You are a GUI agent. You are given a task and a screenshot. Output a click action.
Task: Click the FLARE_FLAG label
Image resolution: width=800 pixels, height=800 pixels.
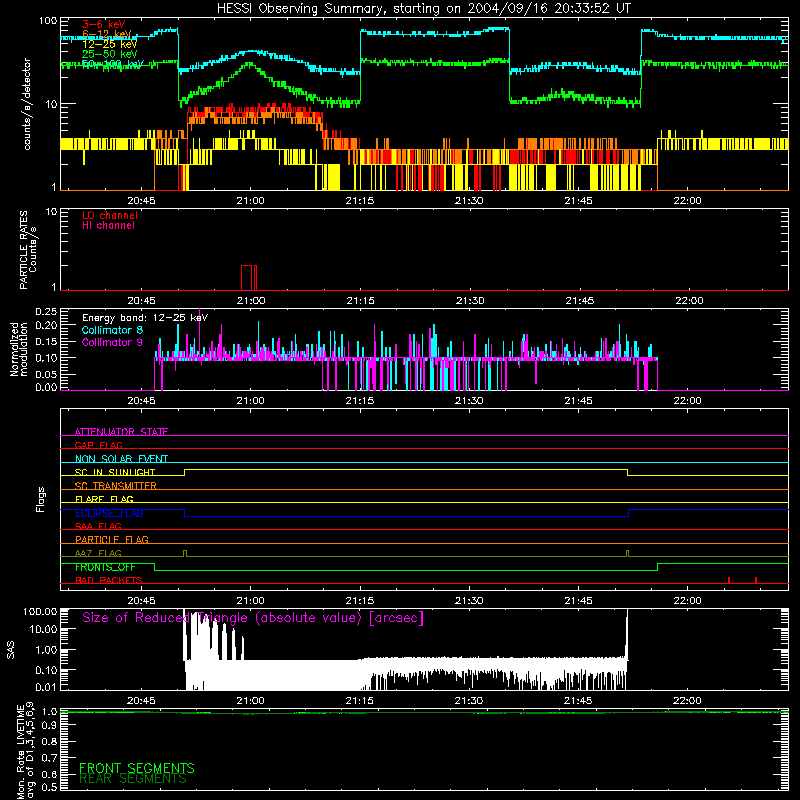[x=104, y=499]
